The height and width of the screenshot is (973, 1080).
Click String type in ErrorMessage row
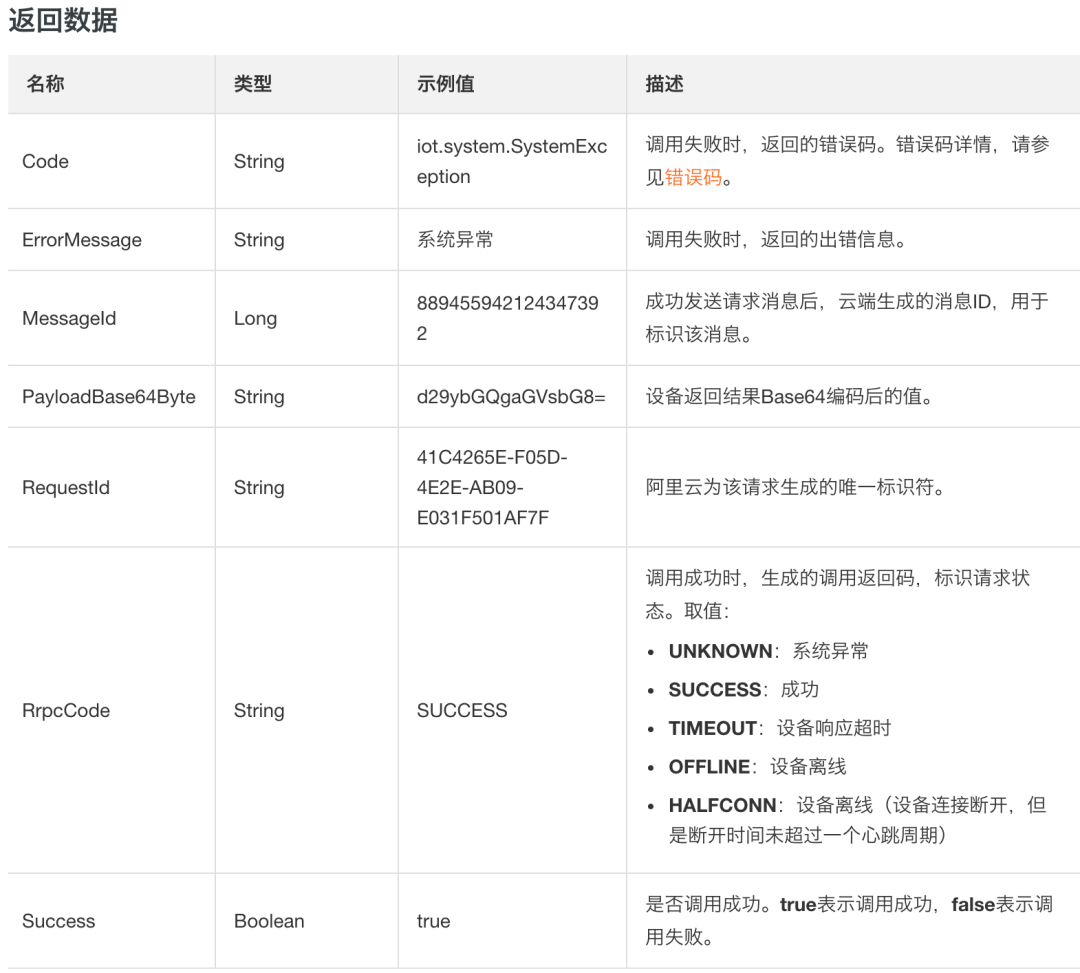pyautogui.click(x=259, y=240)
